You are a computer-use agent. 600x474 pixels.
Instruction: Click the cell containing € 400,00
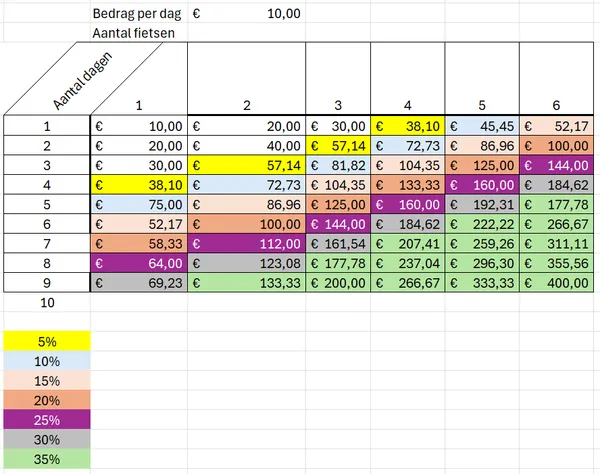559,283
